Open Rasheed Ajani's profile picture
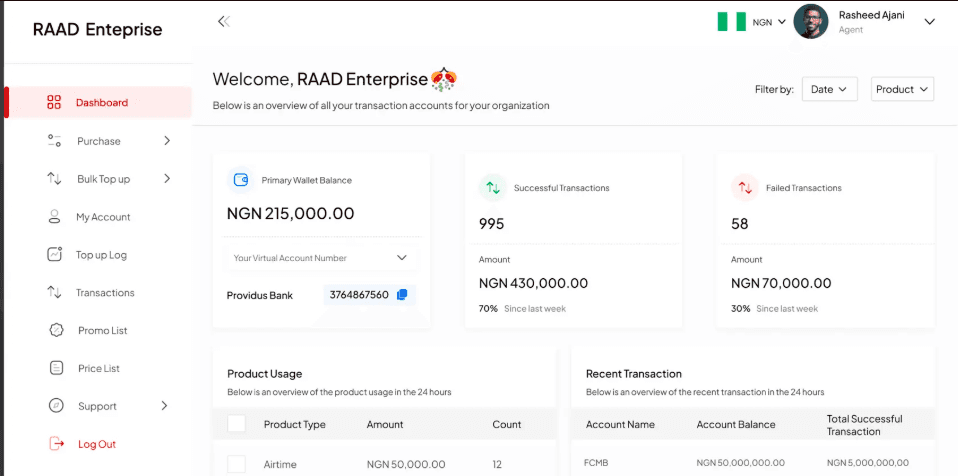The image size is (958, 476). point(811,22)
